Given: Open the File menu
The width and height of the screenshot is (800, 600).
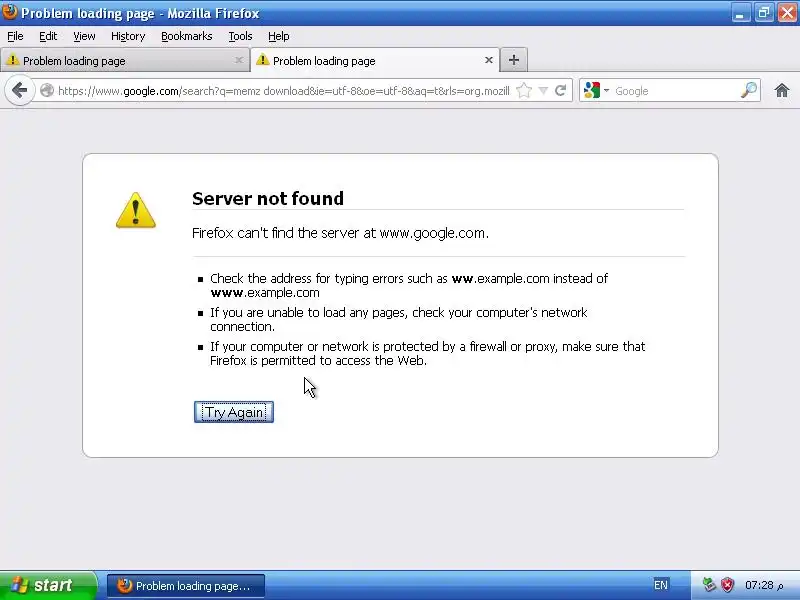Looking at the screenshot, I should tap(15, 36).
